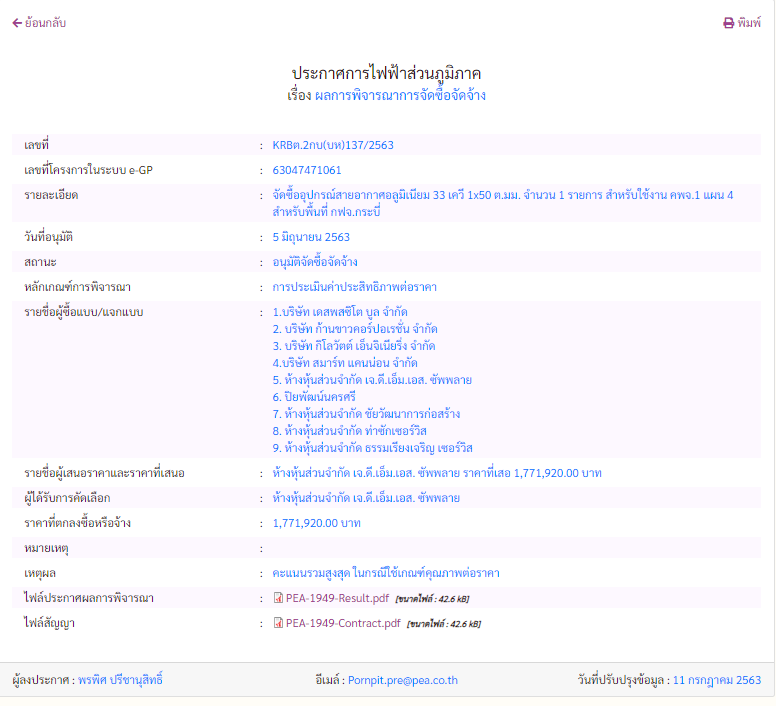Screen dimensions: 776x706
Task: Click the subtitle ผลการพิจารณาการจัดซื้อจัดจ้าง
Action: 400,96
